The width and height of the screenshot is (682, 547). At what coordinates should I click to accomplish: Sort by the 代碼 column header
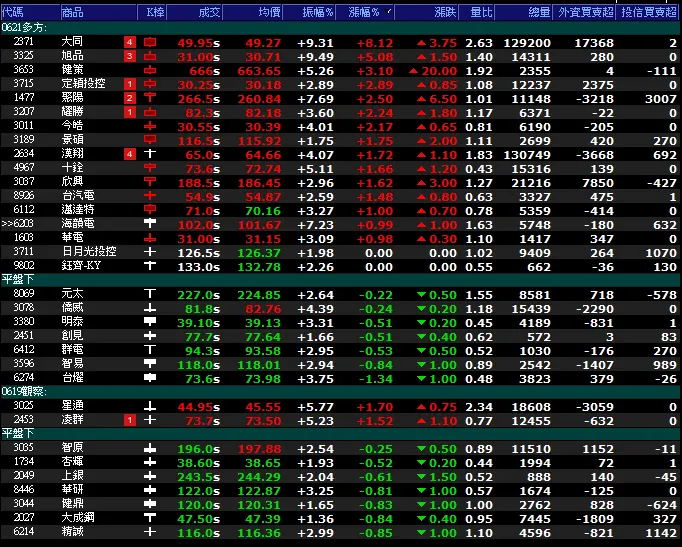click(x=30, y=12)
